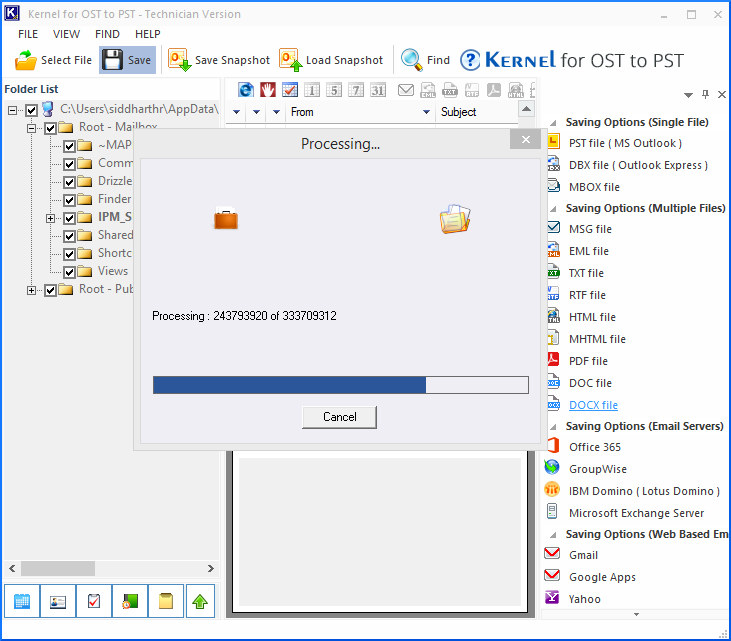
Task: Select the 5-day calendar view icon
Action: coord(334,90)
